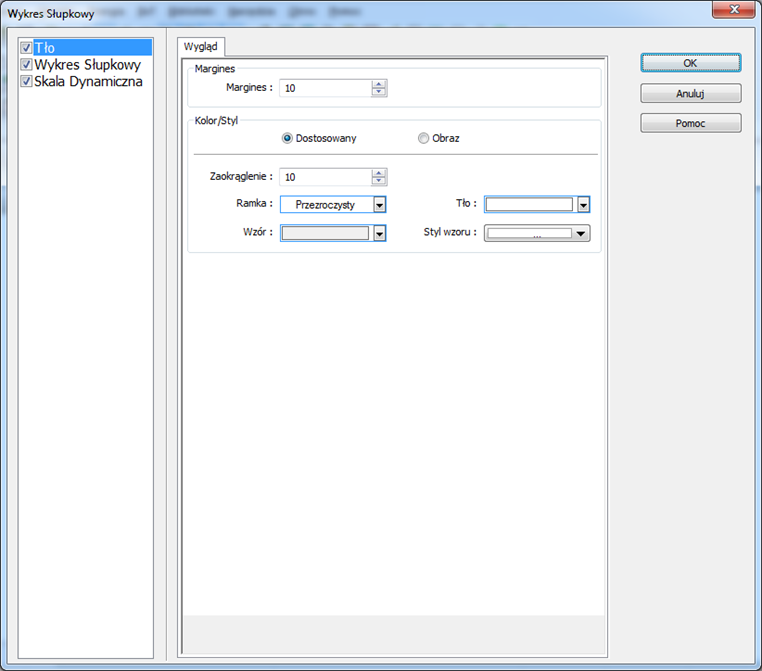Open the Tło color dropdown arrow

click(x=584, y=205)
